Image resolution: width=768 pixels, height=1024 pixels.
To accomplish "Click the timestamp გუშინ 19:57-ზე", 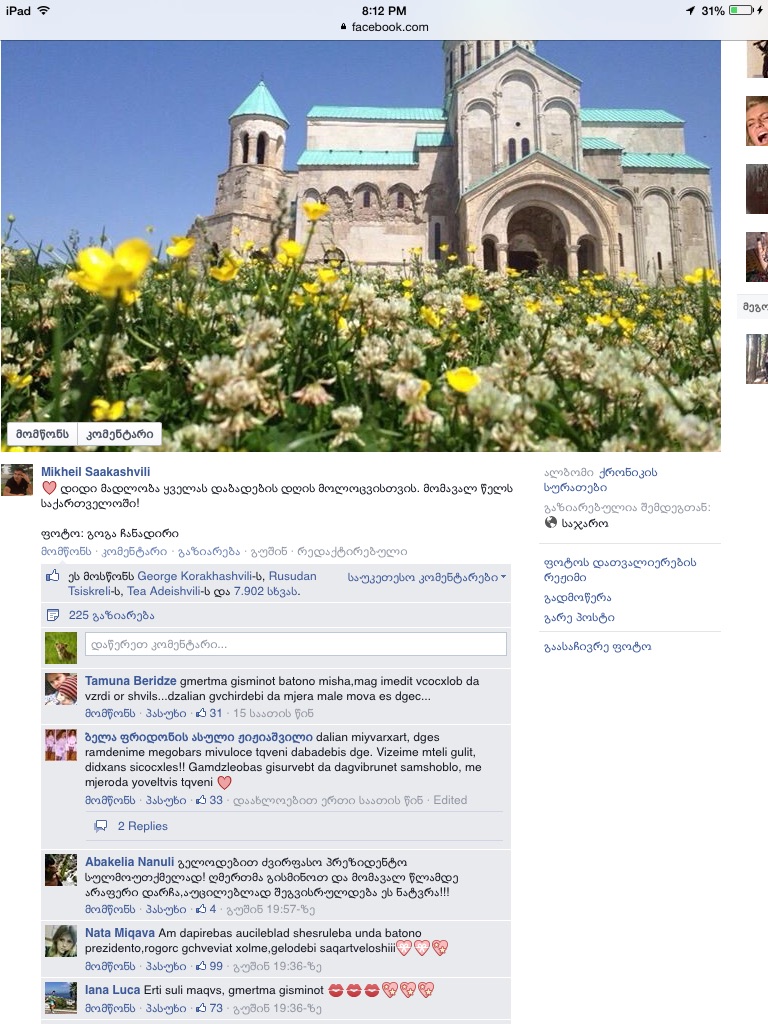I will [x=270, y=909].
